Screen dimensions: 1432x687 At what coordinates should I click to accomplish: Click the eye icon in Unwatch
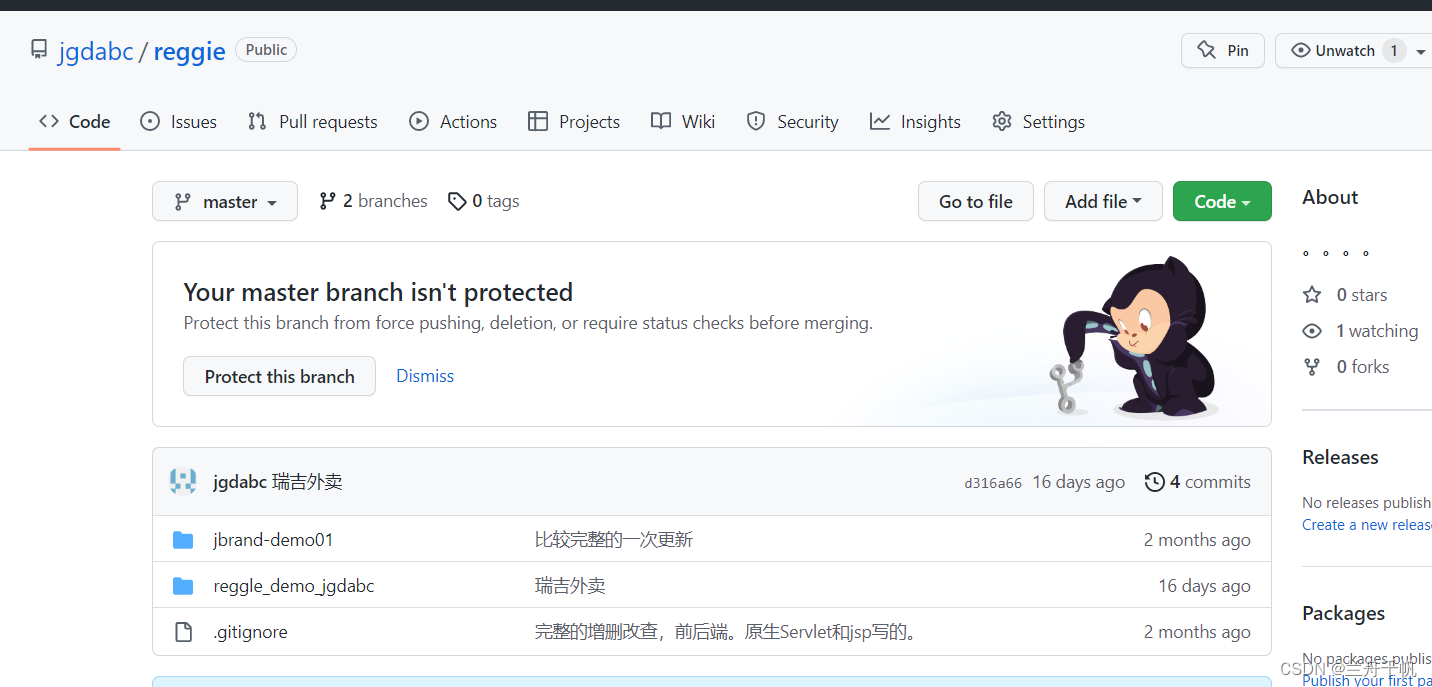click(1301, 51)
